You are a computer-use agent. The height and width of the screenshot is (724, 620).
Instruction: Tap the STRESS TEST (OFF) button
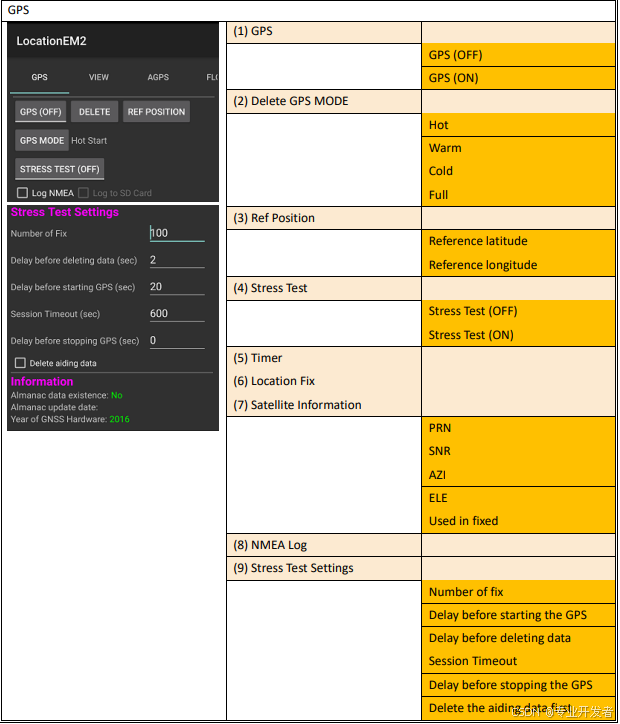pyautogui.click(x=60, y=169)
